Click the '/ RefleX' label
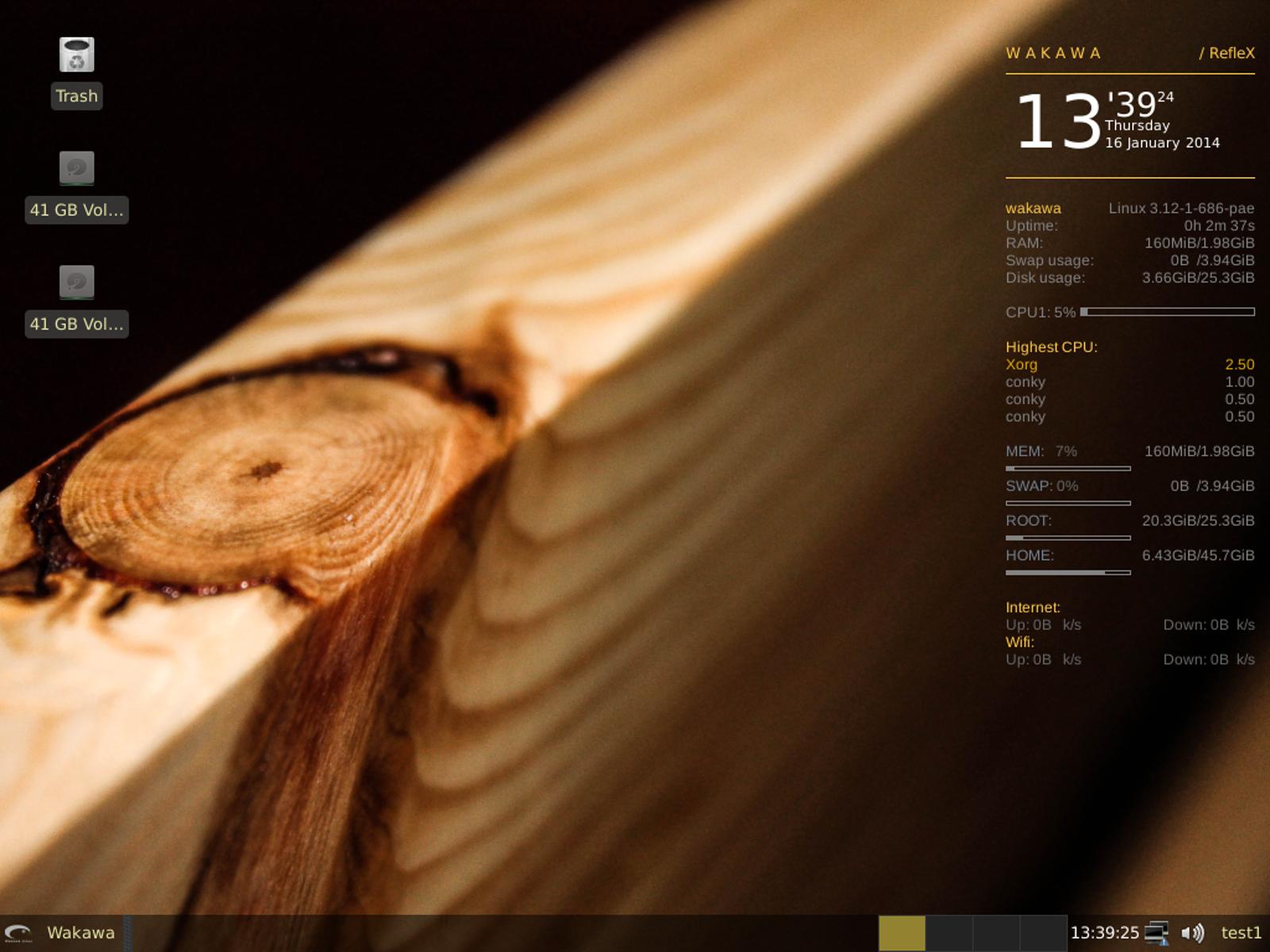Screen dimensions: 1270x952 pos(1227,53)
